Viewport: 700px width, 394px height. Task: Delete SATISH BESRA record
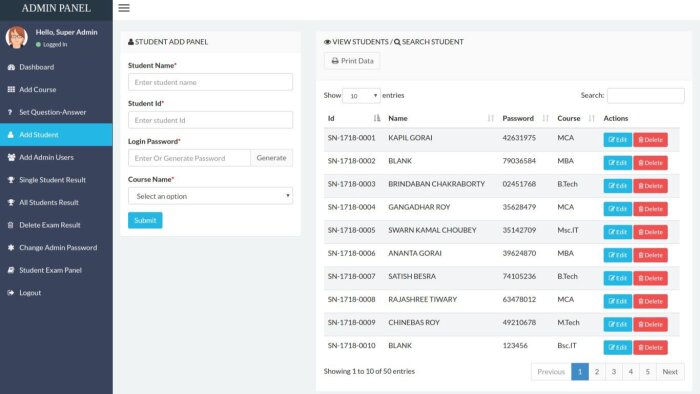click(x=650, y=278)
